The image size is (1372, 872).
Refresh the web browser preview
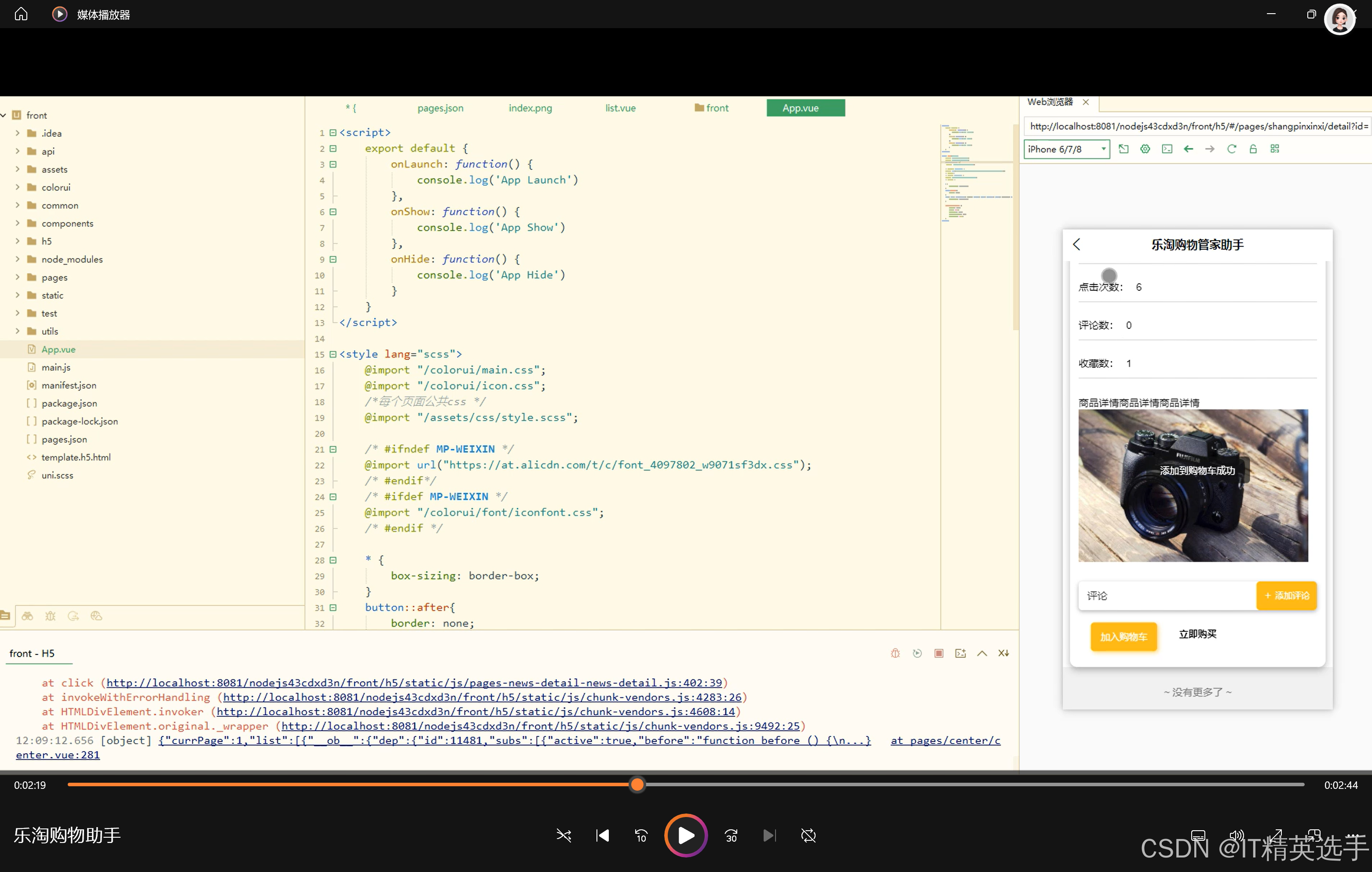click(x=1231, y=149)
